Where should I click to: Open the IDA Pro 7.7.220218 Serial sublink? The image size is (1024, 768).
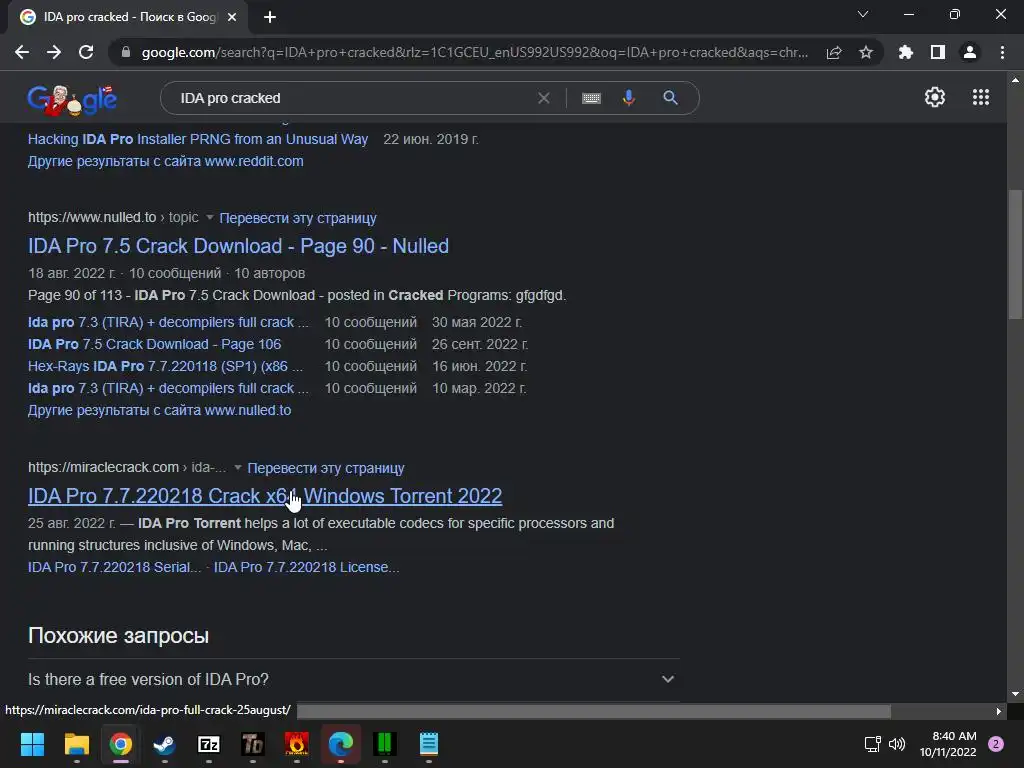[114, 567]
